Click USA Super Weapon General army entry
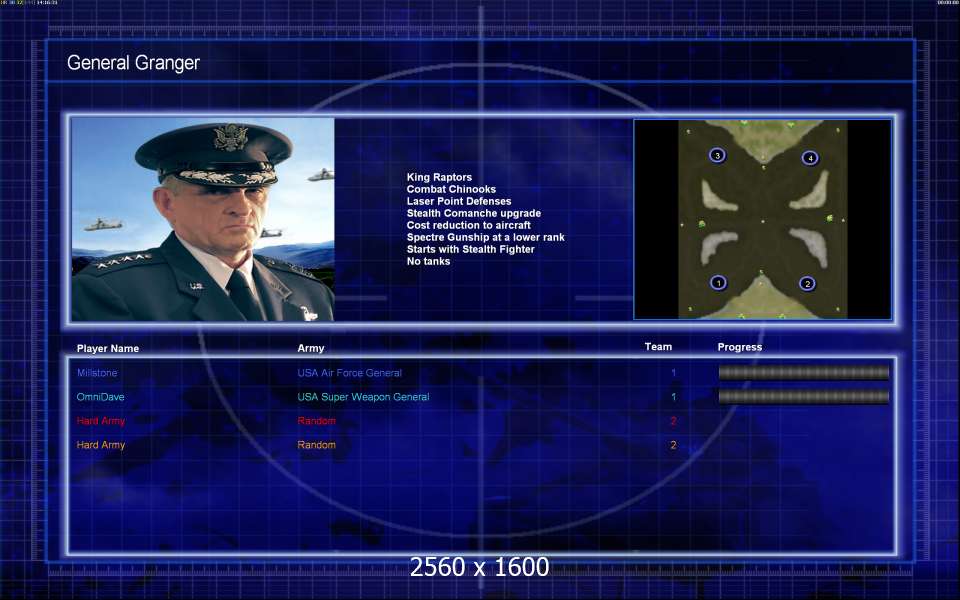The height and width of the screenshot is (600, 960). pos(363,397)
